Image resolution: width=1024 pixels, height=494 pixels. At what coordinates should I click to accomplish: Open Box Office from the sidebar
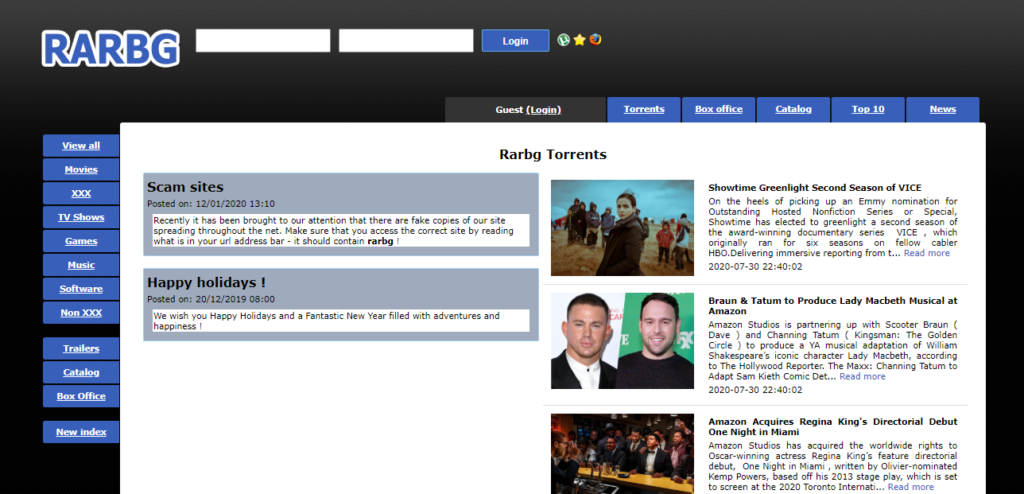(x=81, y=396)
